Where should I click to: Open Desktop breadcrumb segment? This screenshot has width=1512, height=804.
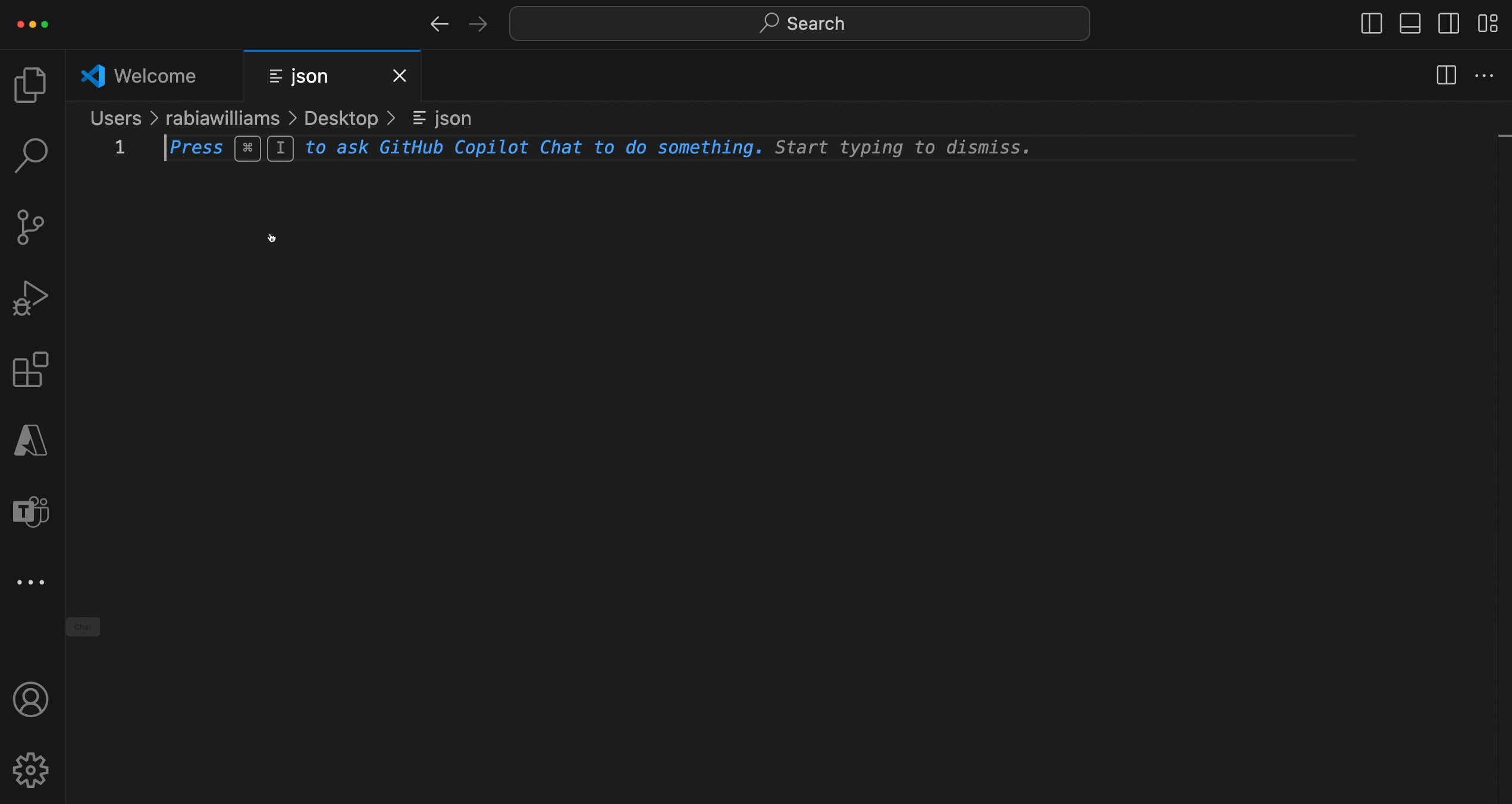341,118
